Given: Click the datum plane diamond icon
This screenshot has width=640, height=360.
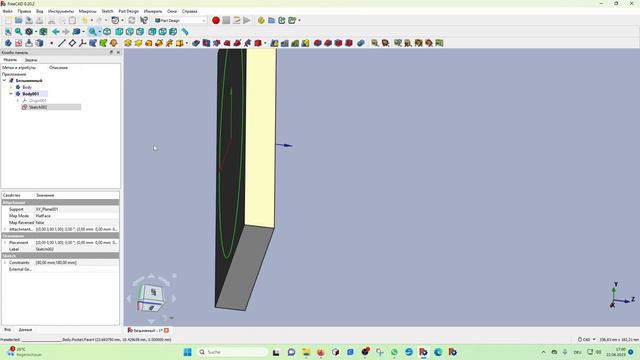Looking at the screenshot, I should click(x=72, y=43).
